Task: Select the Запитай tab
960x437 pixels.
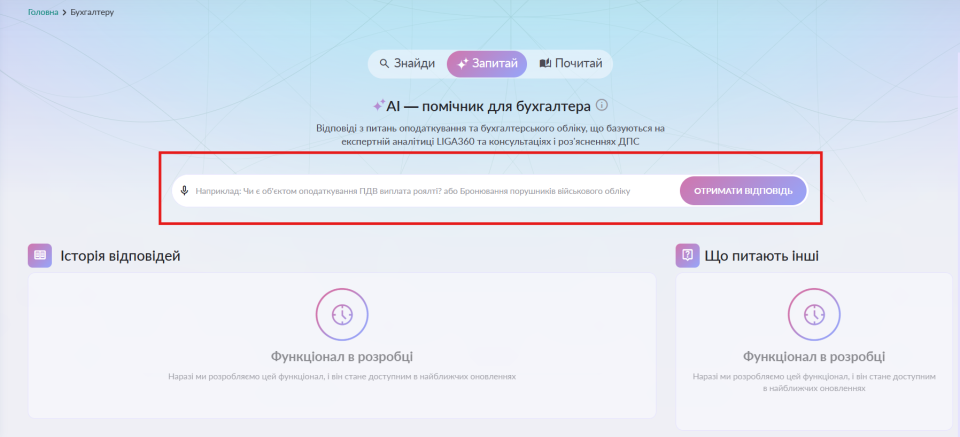Action: (x=487, y=64)
